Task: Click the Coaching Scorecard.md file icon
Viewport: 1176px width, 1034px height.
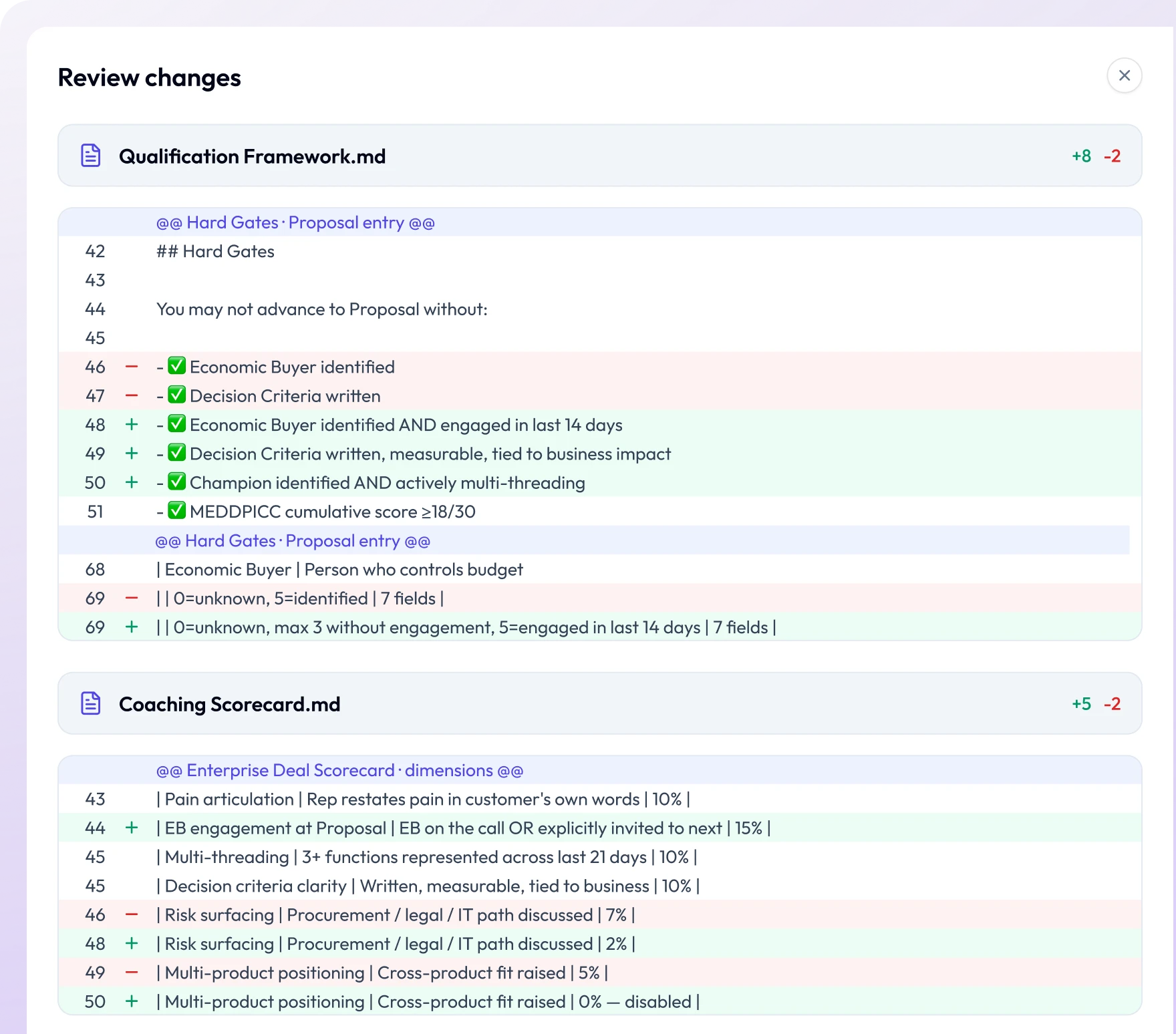Action: [91, 703]
